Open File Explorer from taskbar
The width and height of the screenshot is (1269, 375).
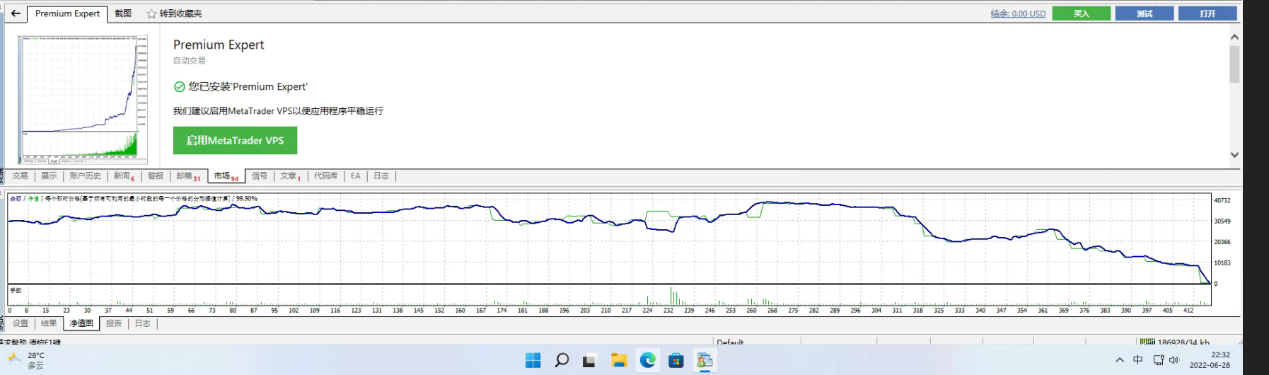coord(618,359)
